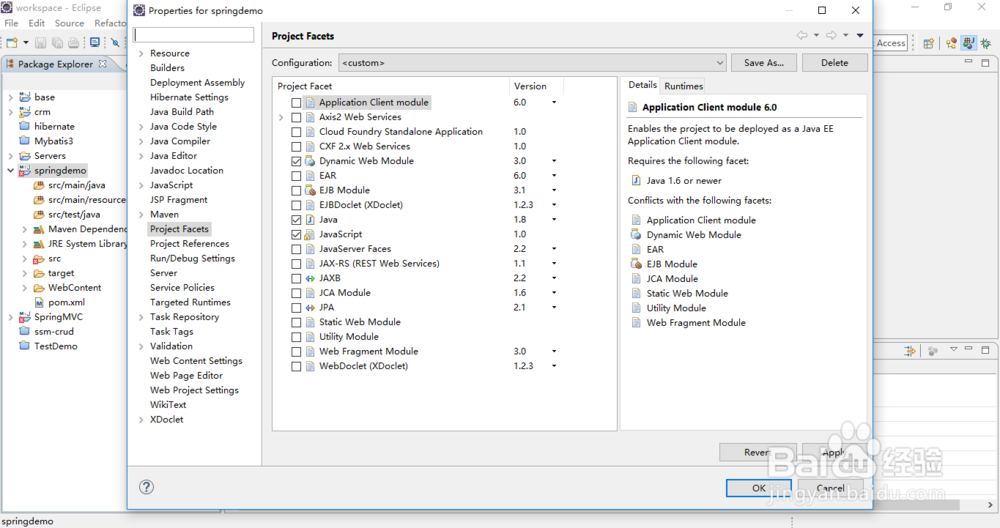Expand the Resource properties category
The image size is (1000, 528).
tap(141, 54)
